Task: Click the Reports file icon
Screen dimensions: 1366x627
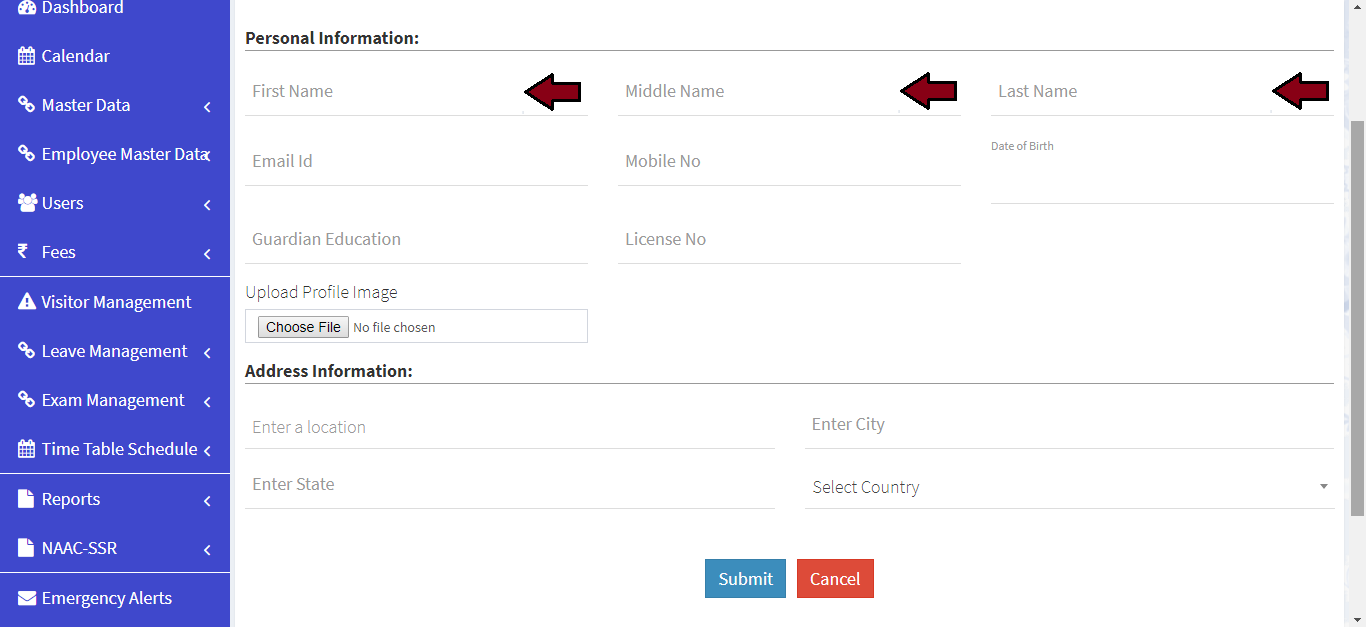Action: (x=27, y=499)
